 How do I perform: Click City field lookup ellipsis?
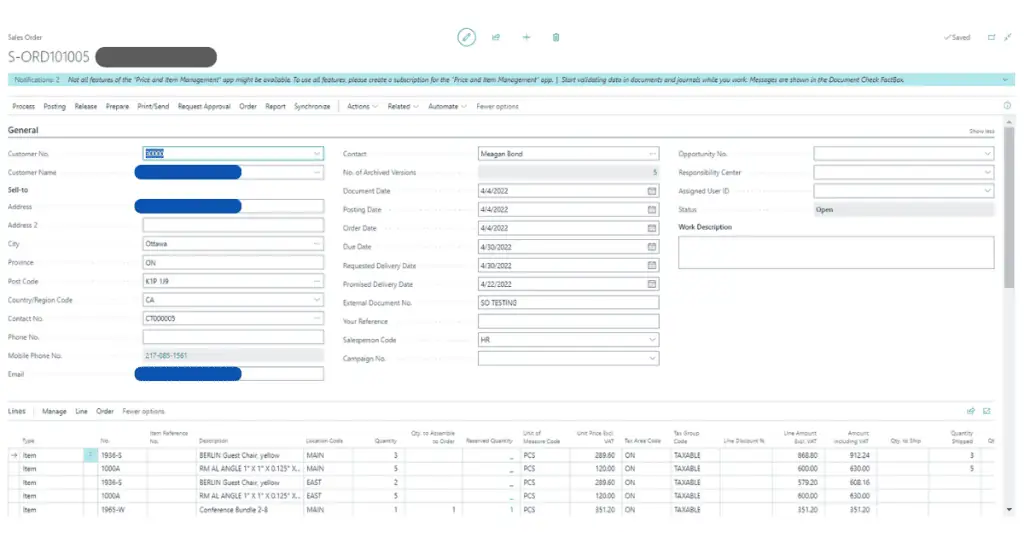click(316, 244)
